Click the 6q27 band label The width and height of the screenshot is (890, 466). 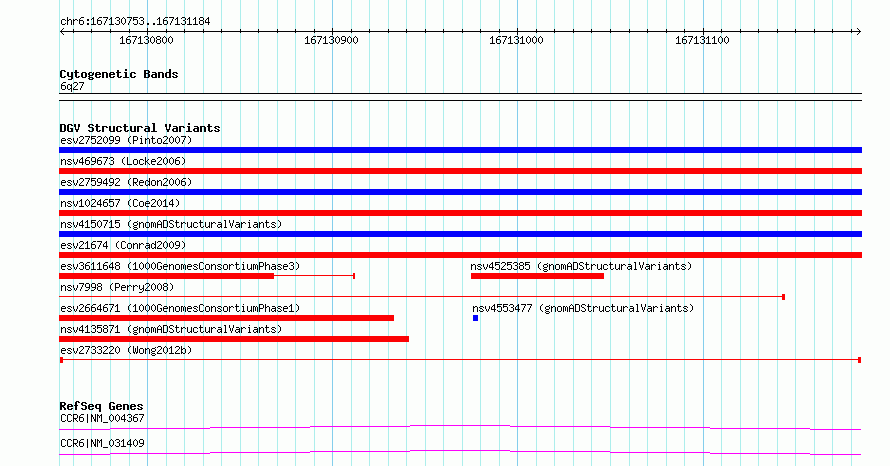(x=72, y=86)
